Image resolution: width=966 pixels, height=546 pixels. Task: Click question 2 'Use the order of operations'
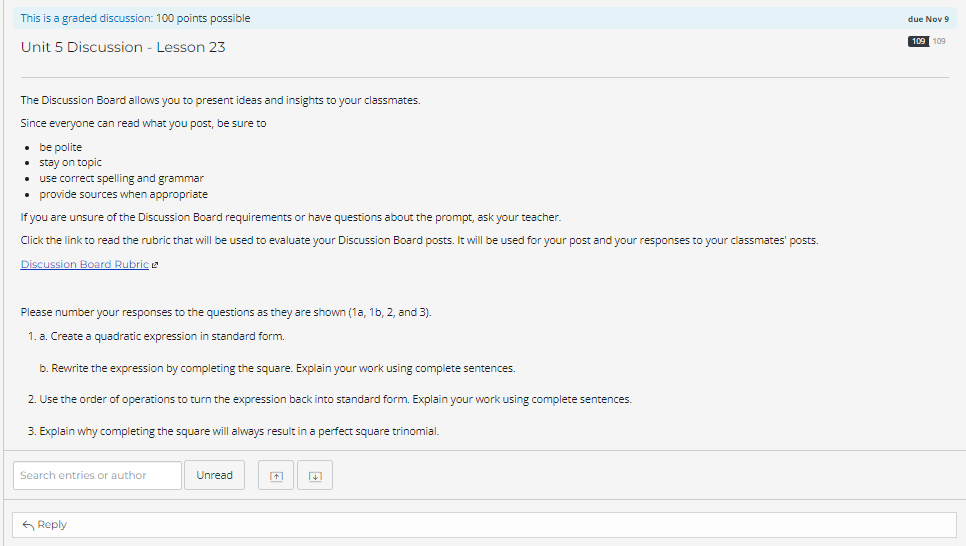[x=335, y=399]
